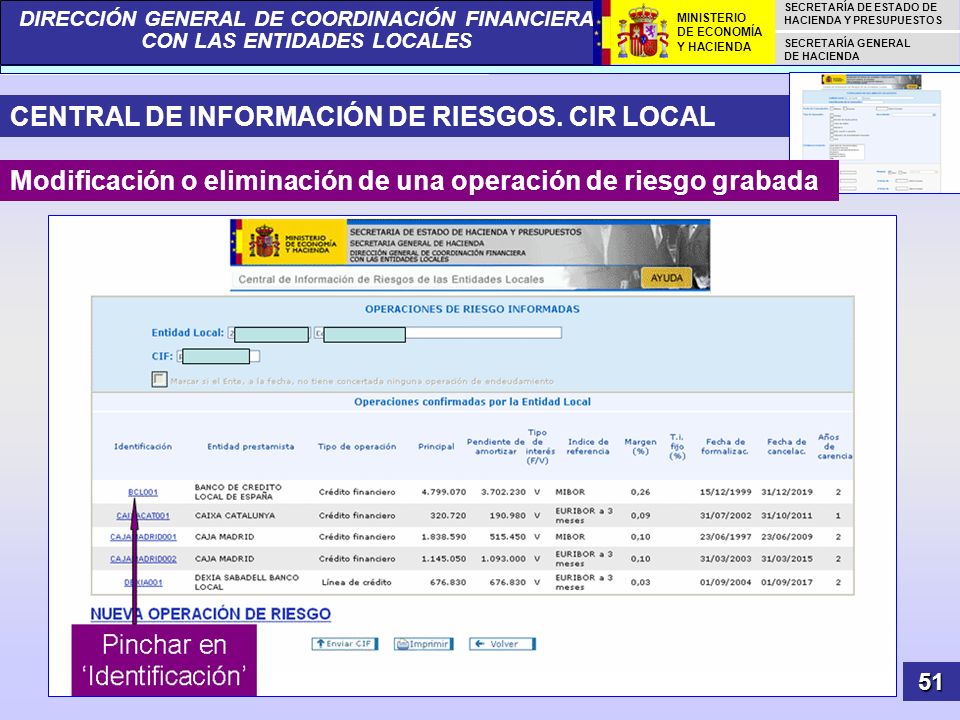Click the formalization date 31/07/2002
960x720 pixels.
(726, 516)
